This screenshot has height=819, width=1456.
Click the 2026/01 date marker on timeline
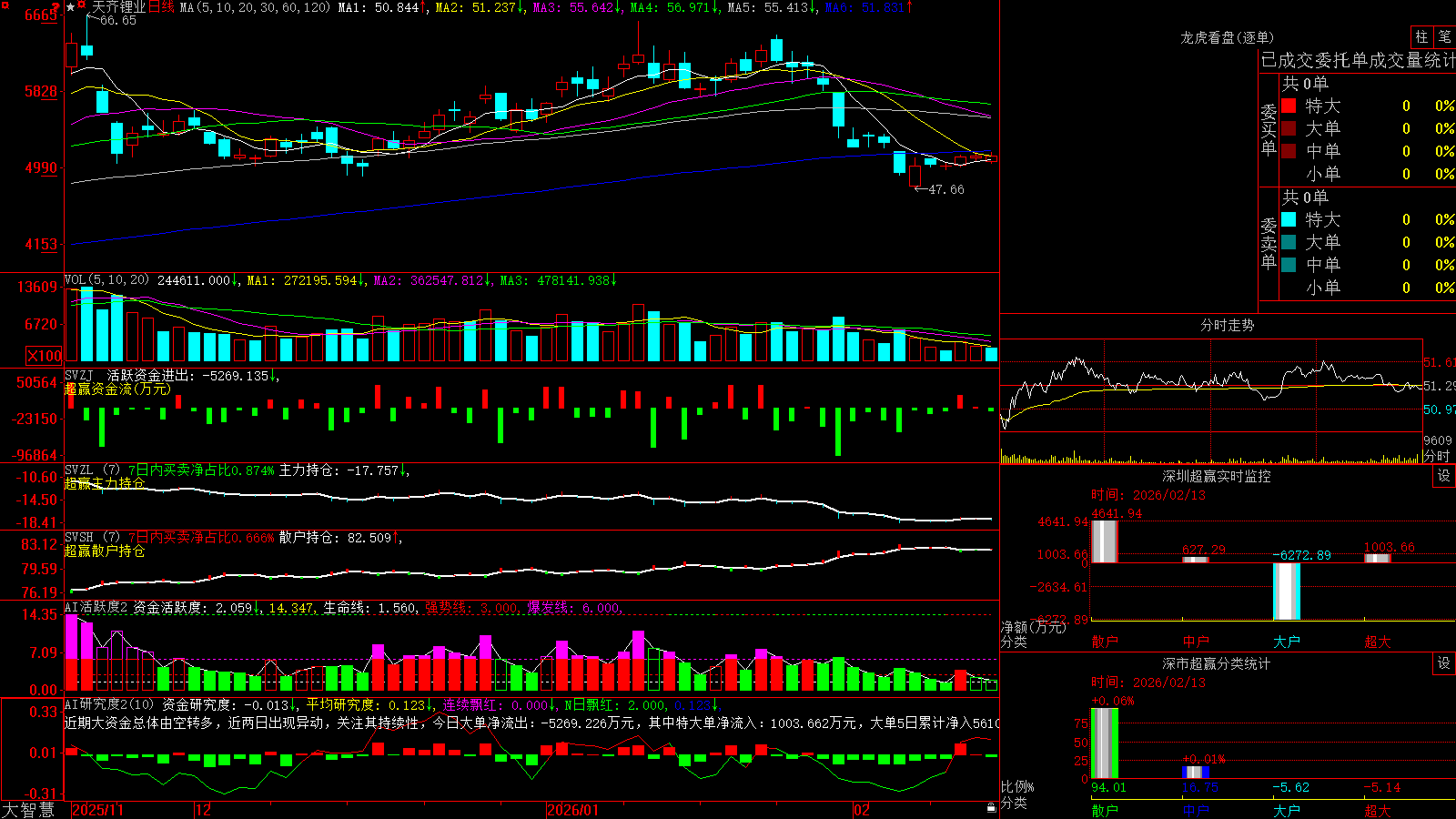[573, 810]
